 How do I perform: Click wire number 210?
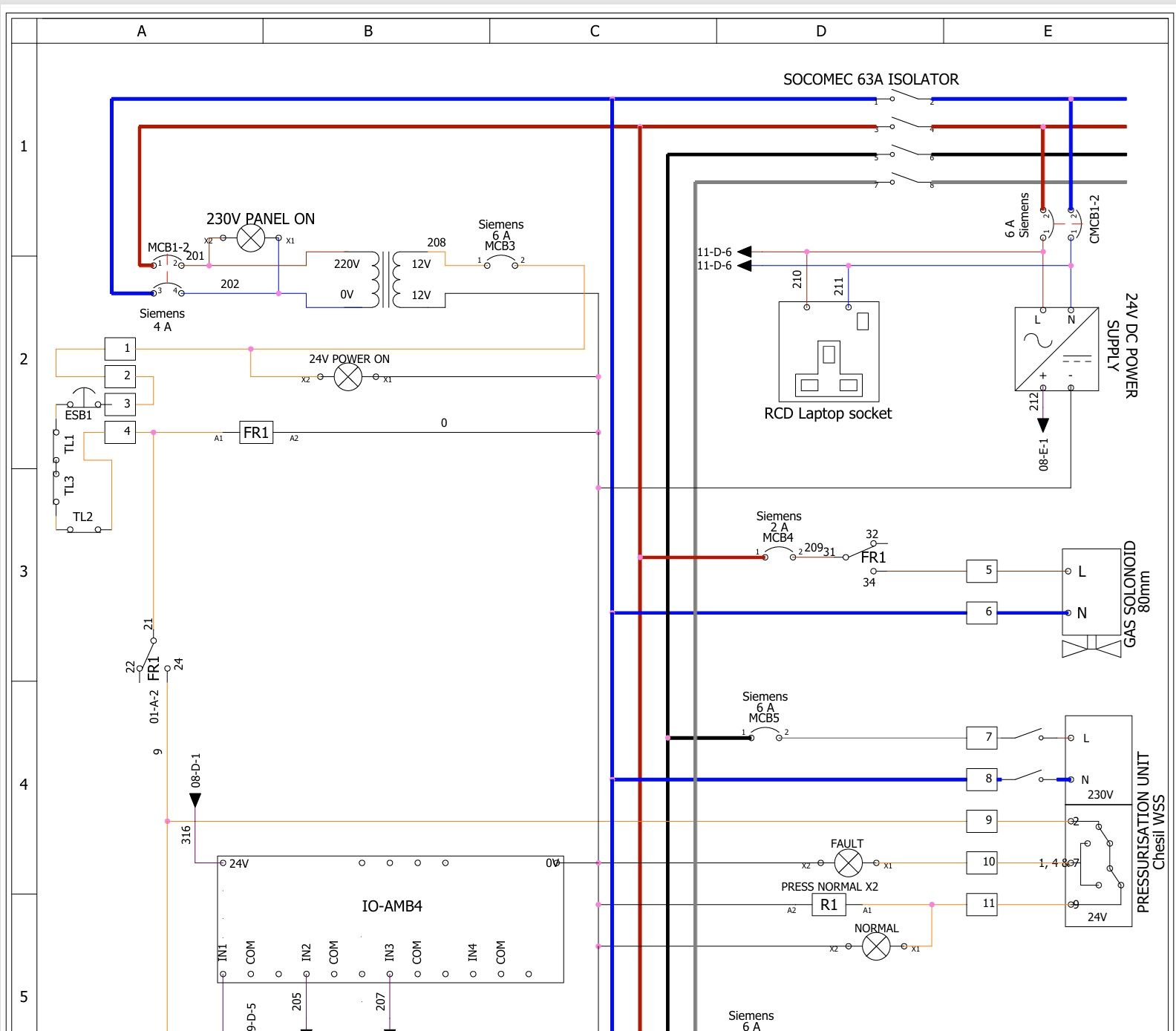797,279
